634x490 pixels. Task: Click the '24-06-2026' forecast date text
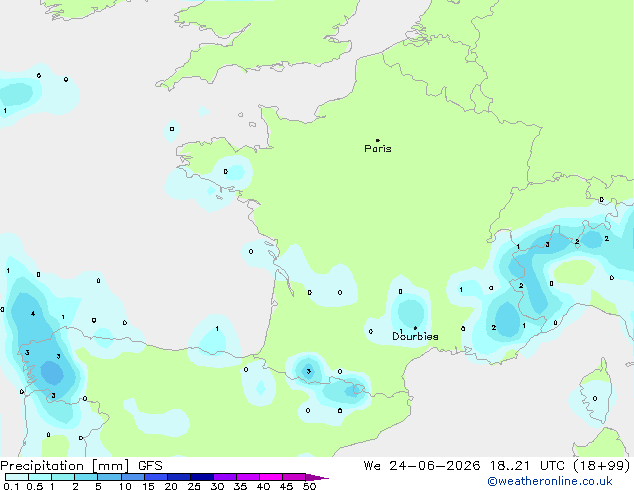coord(435,466)
